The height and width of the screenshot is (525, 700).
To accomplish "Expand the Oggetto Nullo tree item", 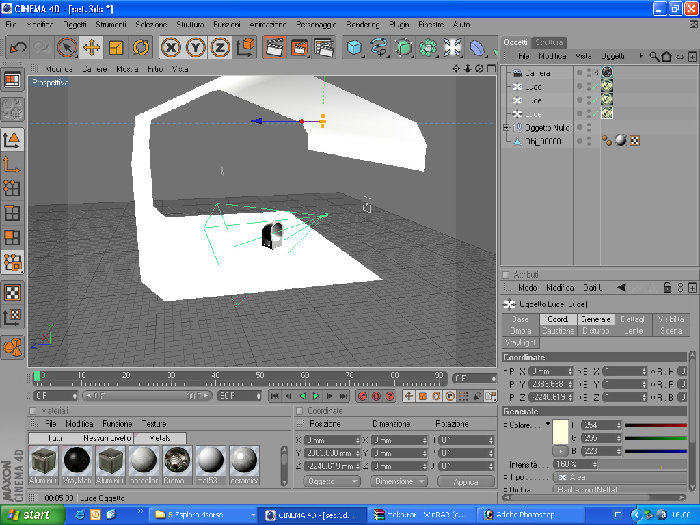I will 506,128.
